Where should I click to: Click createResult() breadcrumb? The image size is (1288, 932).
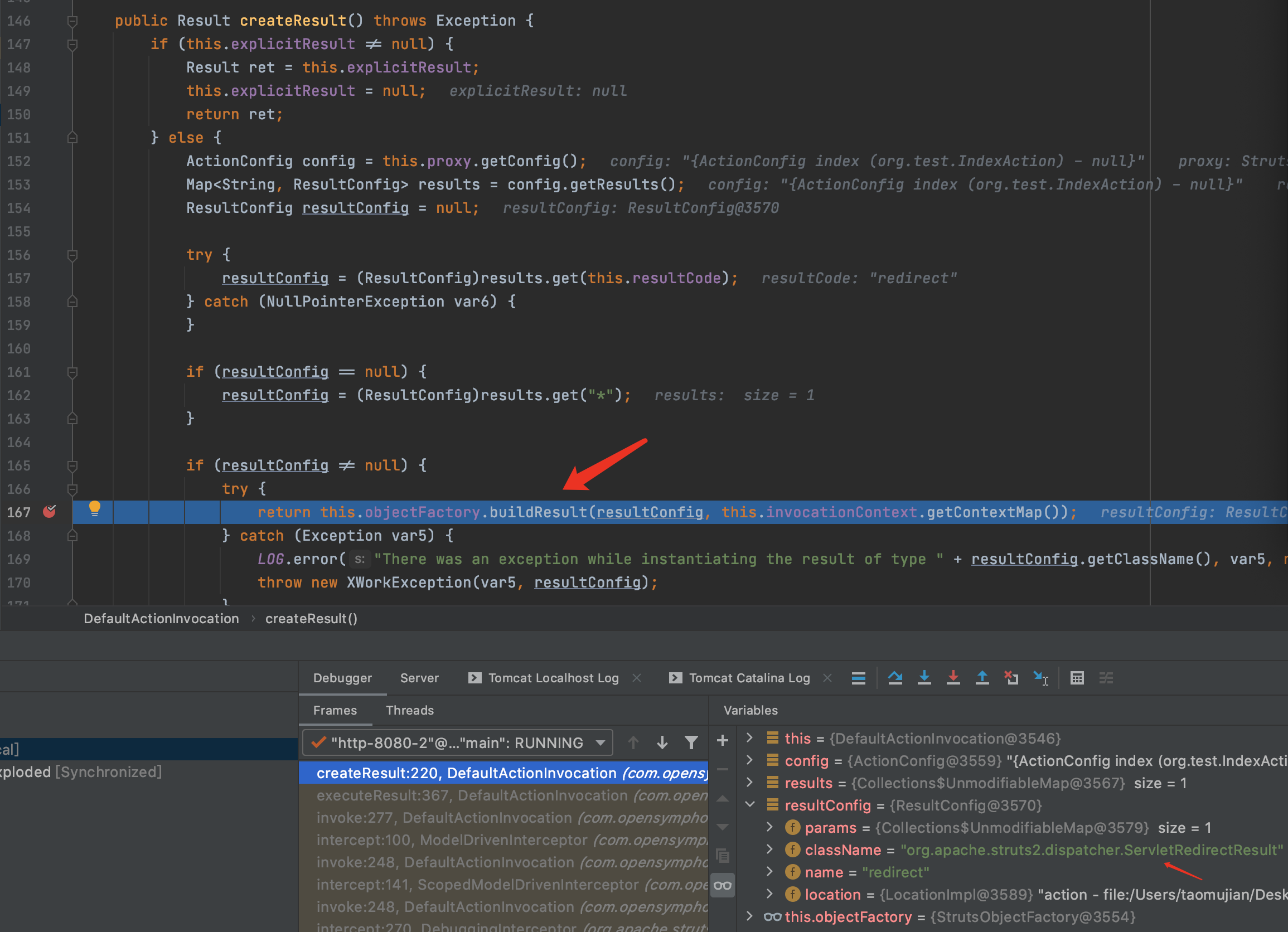click(x=311, y=618)
